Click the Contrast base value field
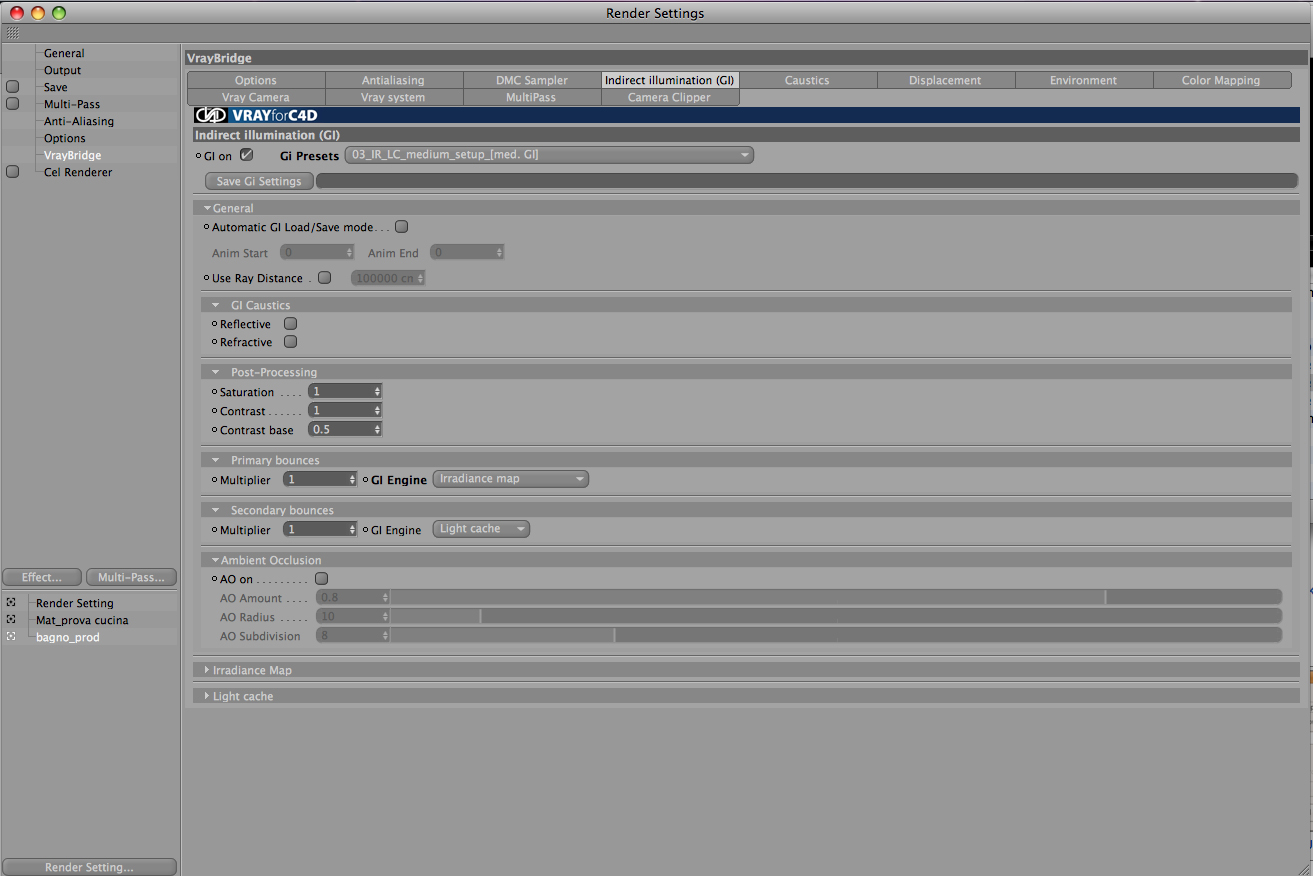 point(340,429)
